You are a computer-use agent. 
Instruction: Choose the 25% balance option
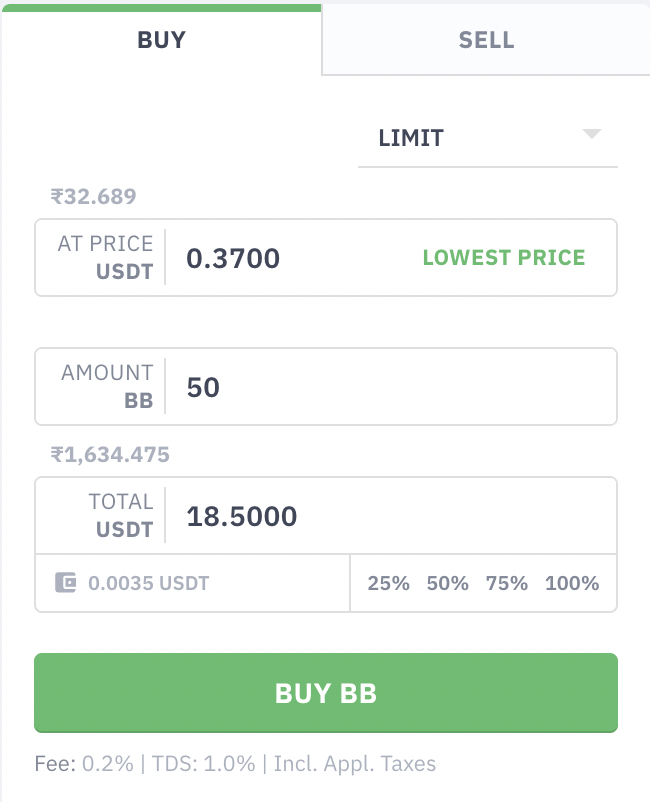pos(389,583)
